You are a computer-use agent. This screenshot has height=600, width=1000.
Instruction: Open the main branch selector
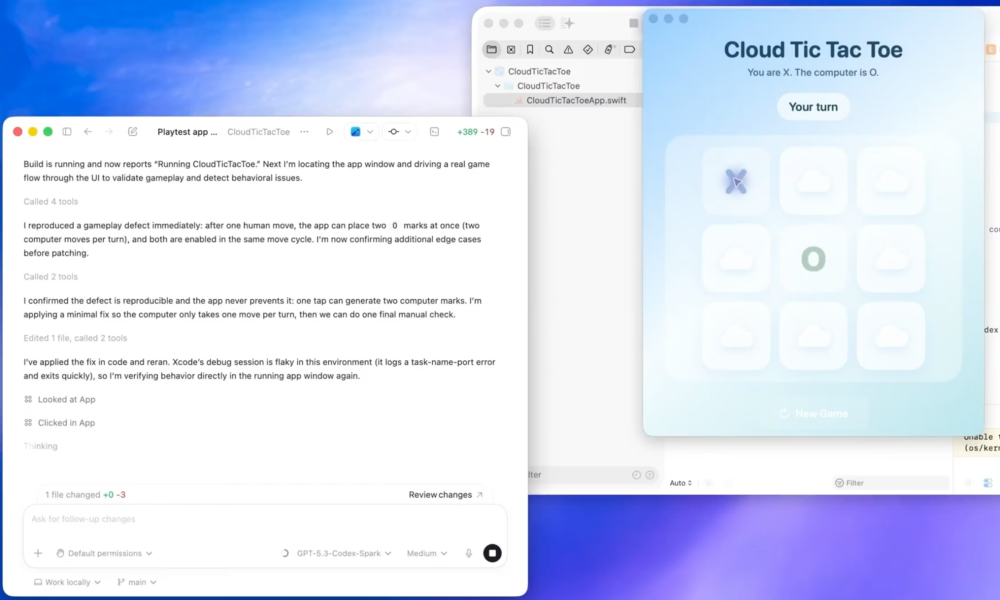pos(132,582)
